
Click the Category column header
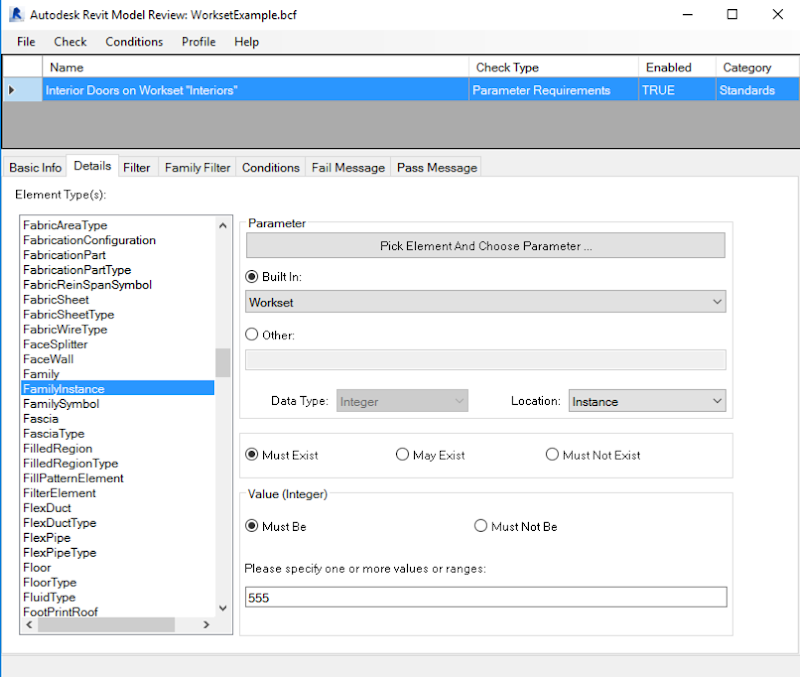[757, 67]
